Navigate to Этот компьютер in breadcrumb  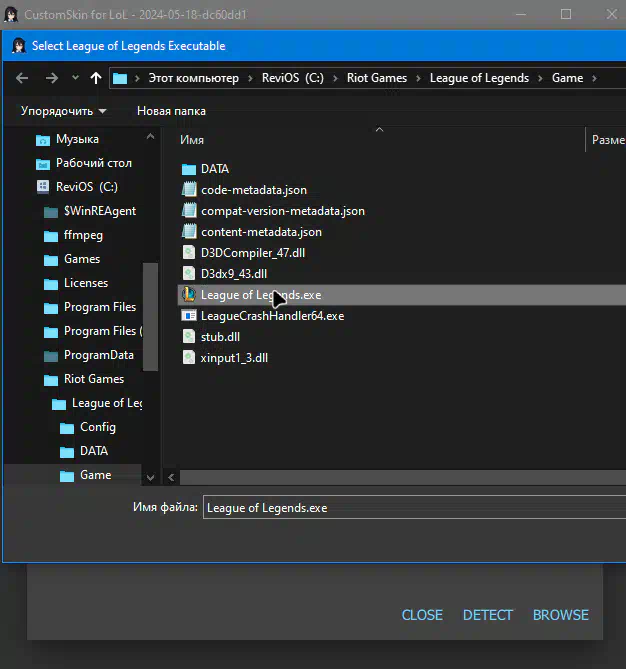tap(193, 78)
